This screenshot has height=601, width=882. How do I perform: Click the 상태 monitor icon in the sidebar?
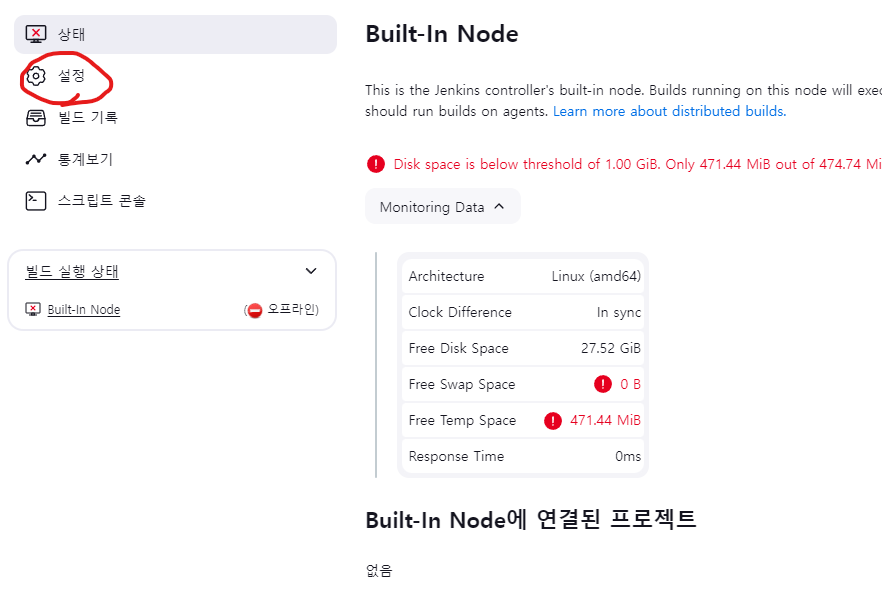pyautogui.click(x=35, y=34)
